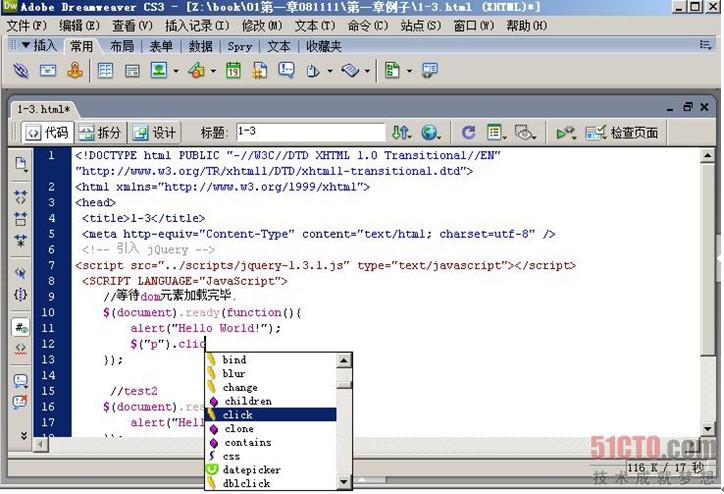Open the 查看(V) menu
724x494 pixels.
pos(132,26)
